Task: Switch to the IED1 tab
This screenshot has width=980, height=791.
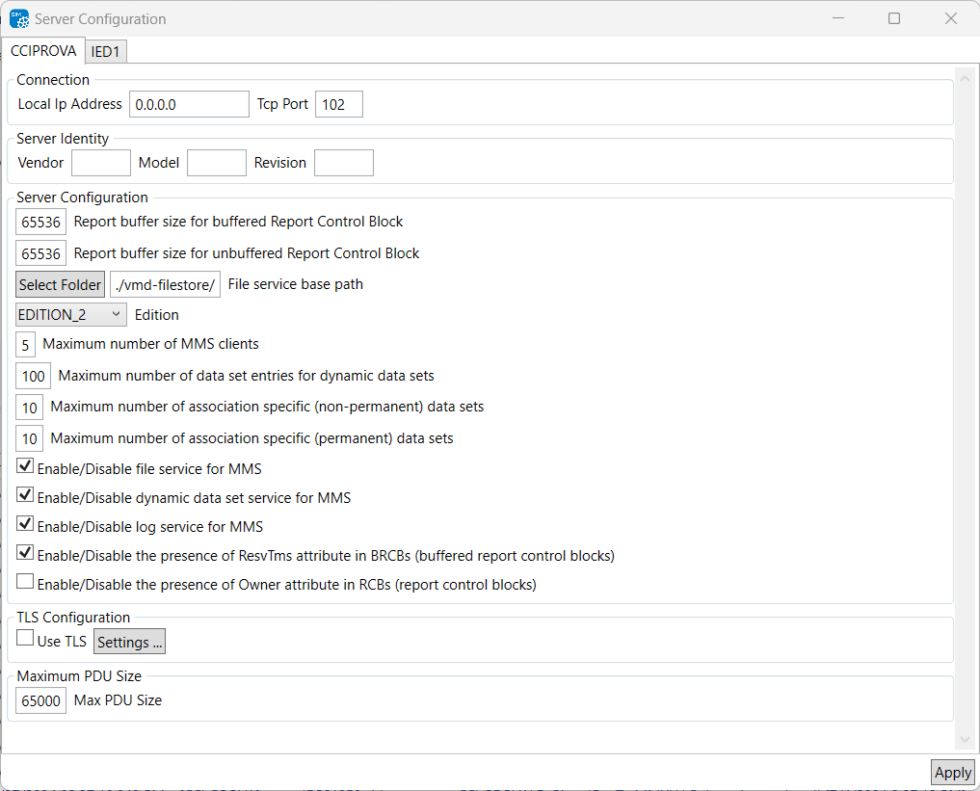Action: click(x=105, y=50)
